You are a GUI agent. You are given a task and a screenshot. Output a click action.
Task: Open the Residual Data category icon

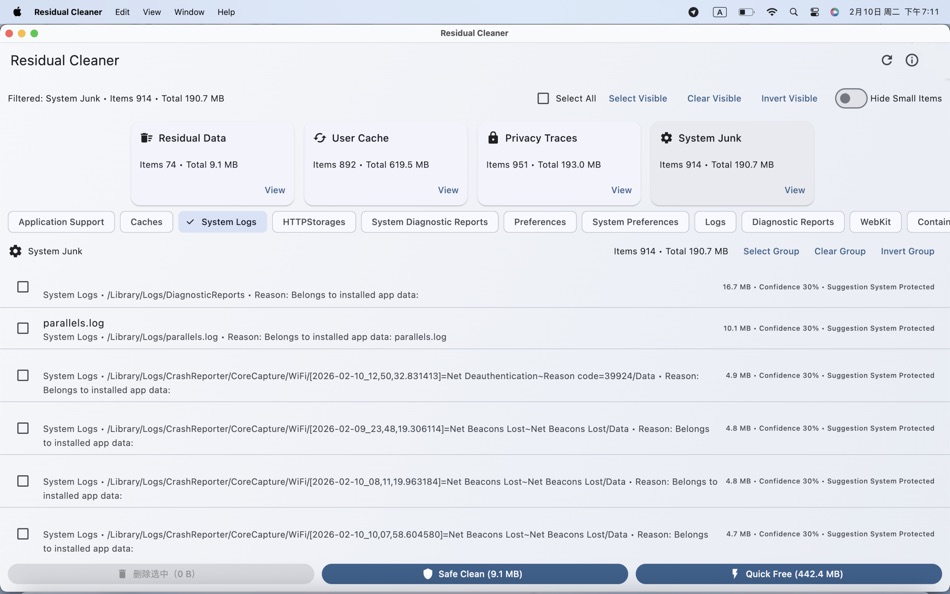tap(146, 137)
